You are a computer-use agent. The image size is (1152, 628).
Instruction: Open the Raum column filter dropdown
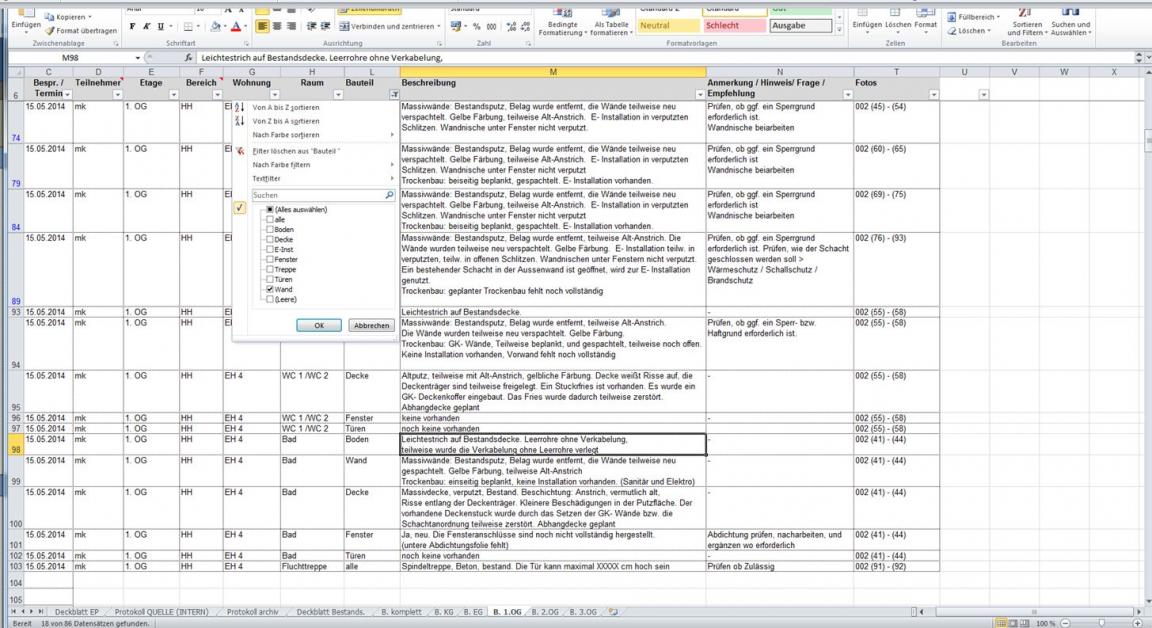pyautogui.click(x=336, y=94)
